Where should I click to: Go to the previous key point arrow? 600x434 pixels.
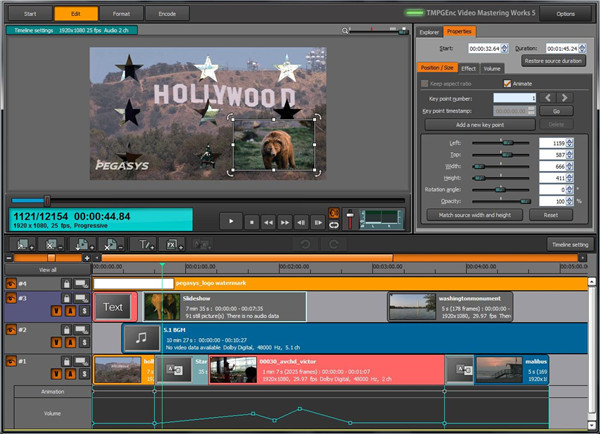(549, 97)
